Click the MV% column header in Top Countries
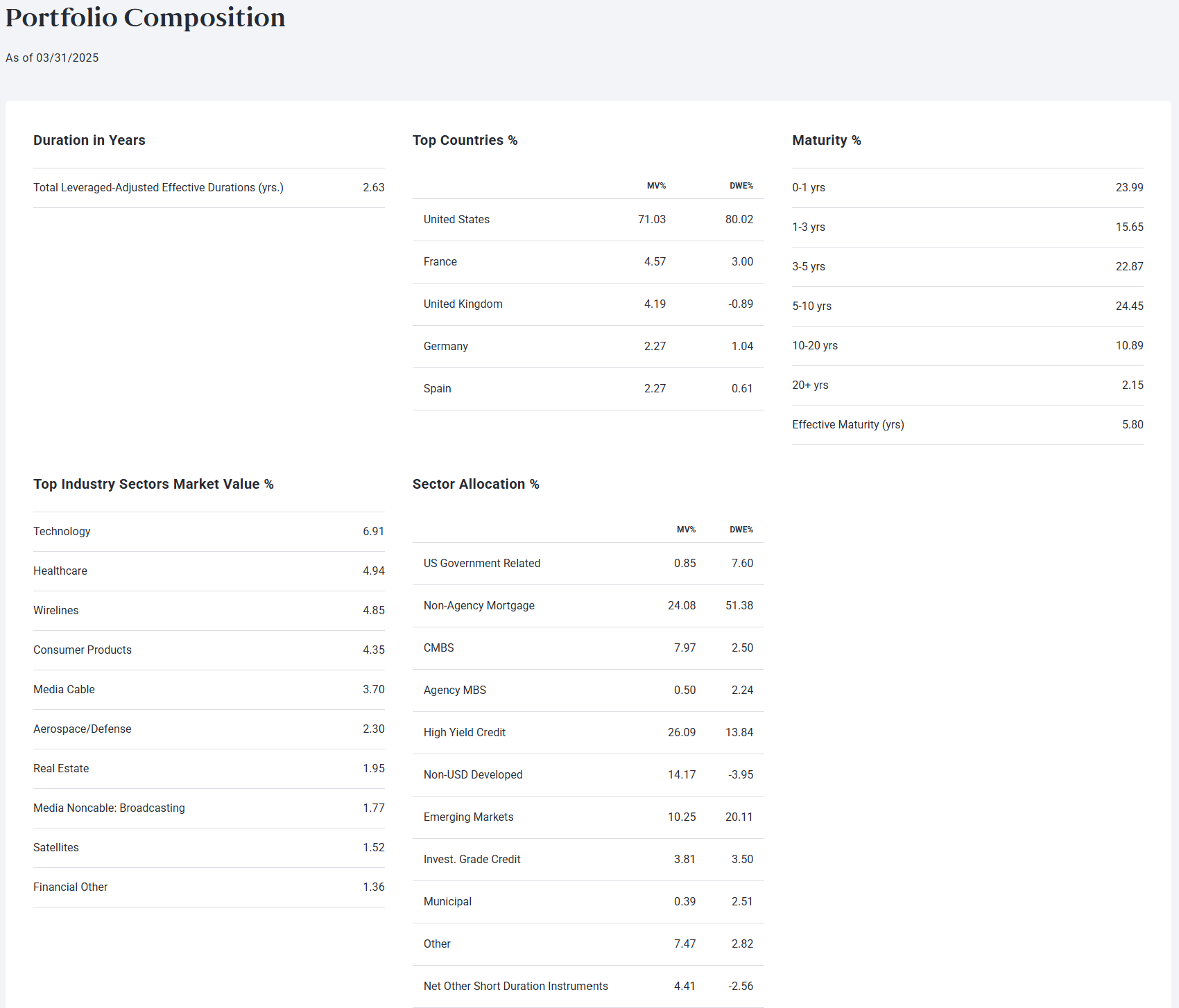This screenshot has width=1179, height=1008. click(655, 186)
